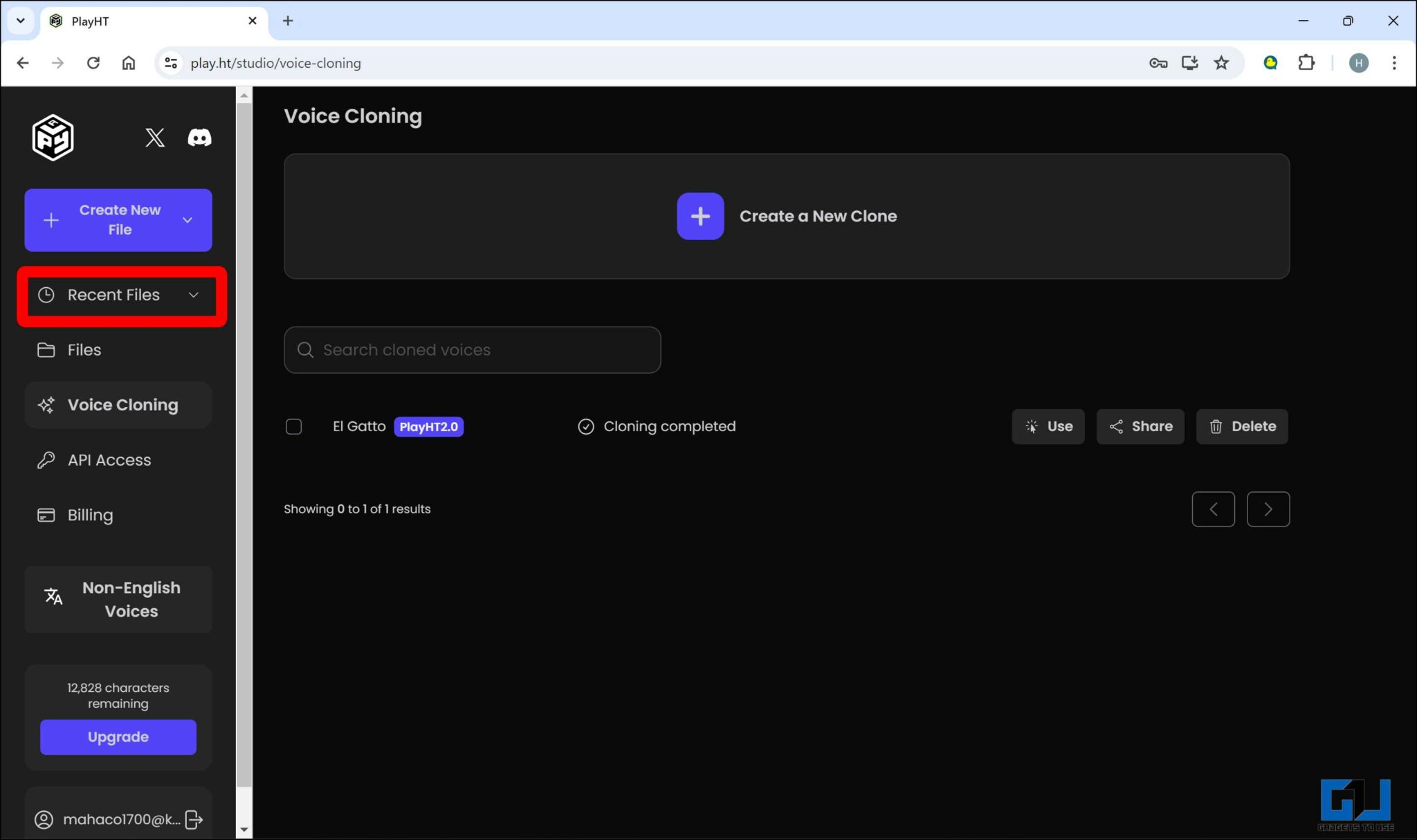Click the sidebar vertical scrollbar
The image size is (1417, 840).
click(x=244, y=443)
